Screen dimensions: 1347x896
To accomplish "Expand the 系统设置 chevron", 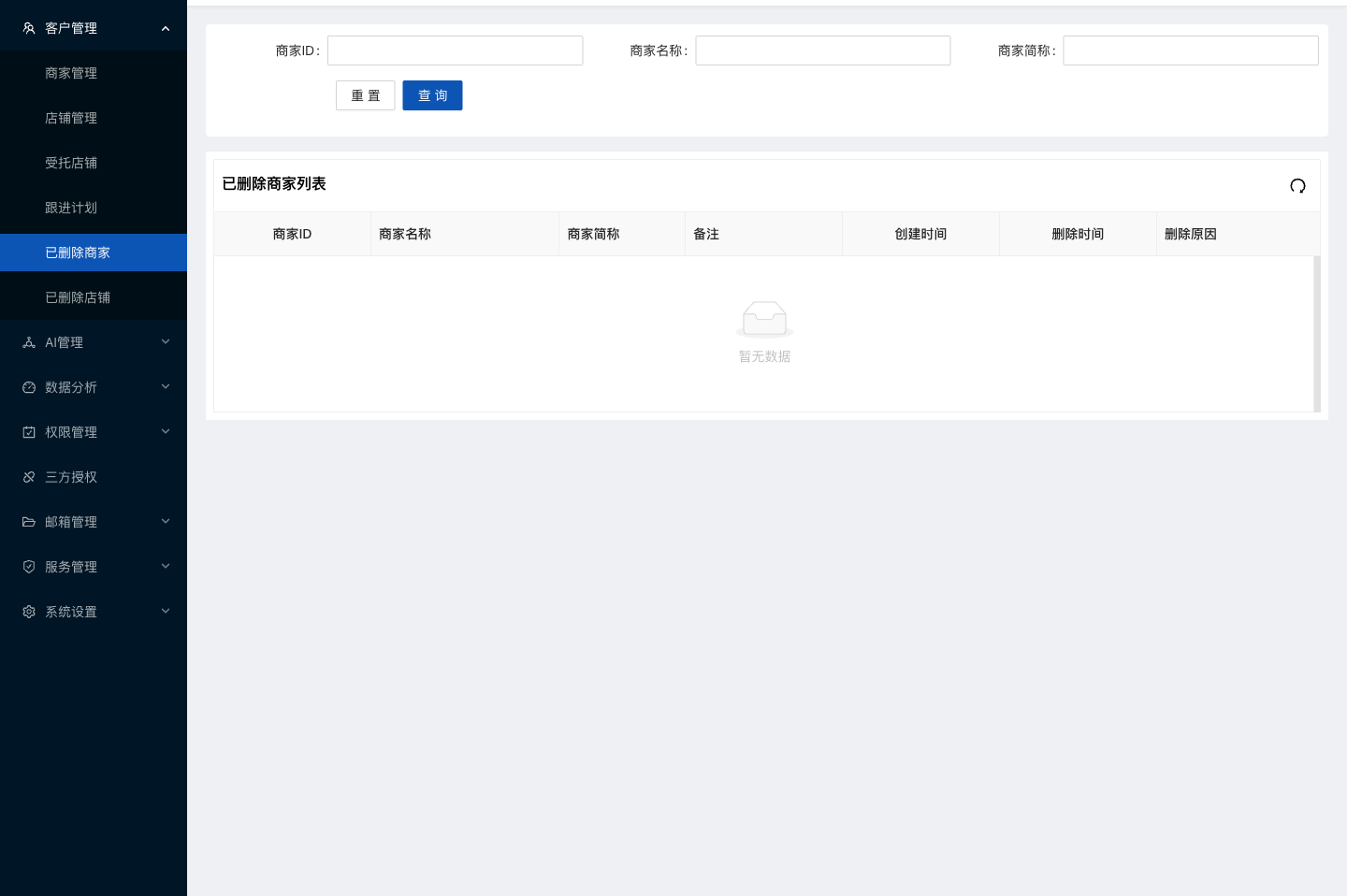I will point(166,612).
